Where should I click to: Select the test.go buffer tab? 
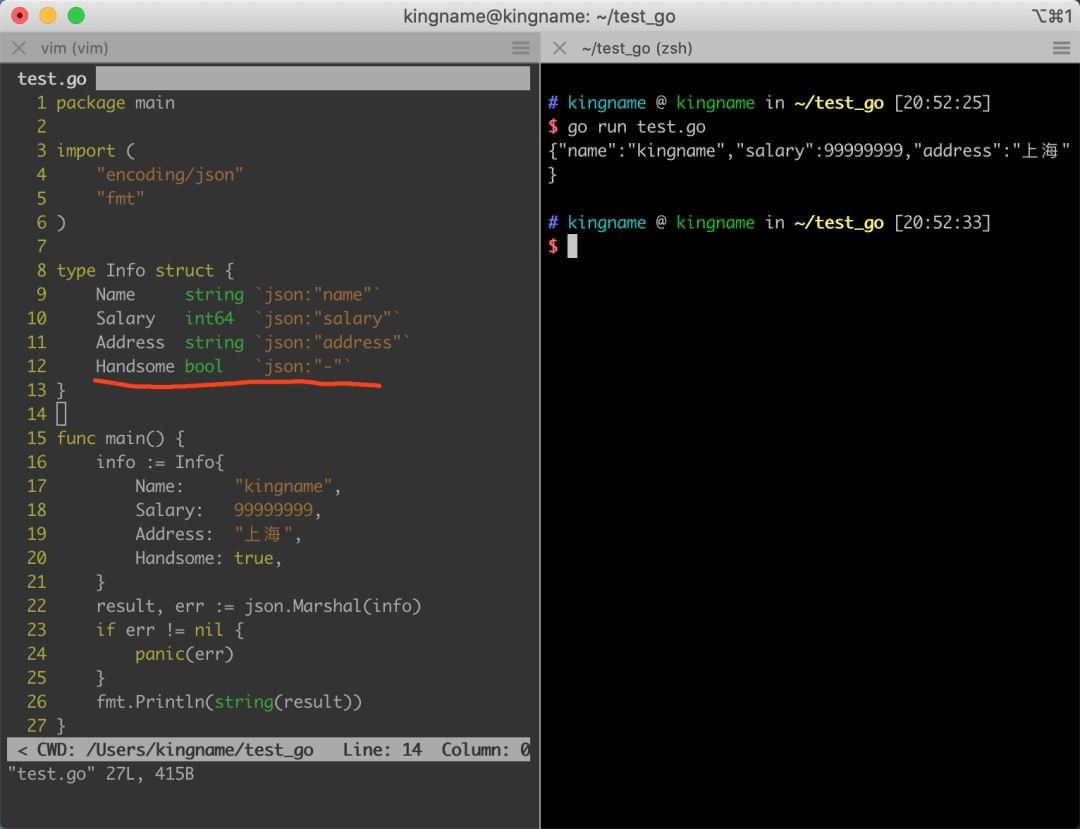click(52, 79)
